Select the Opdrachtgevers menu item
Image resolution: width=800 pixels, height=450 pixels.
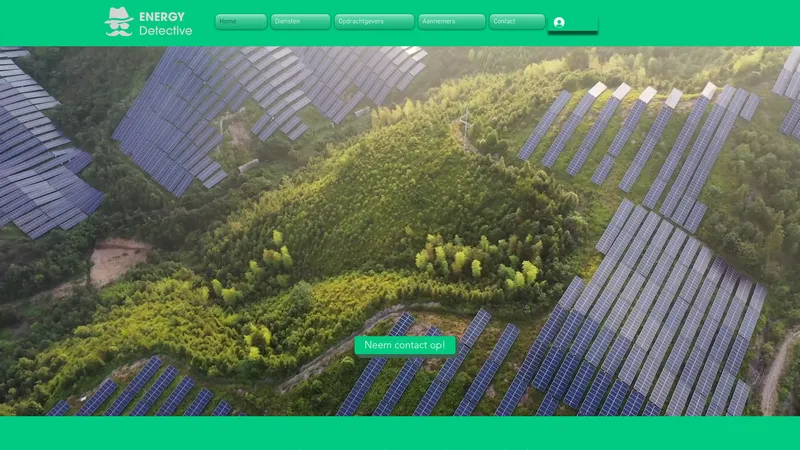click(x=374, y=22)
